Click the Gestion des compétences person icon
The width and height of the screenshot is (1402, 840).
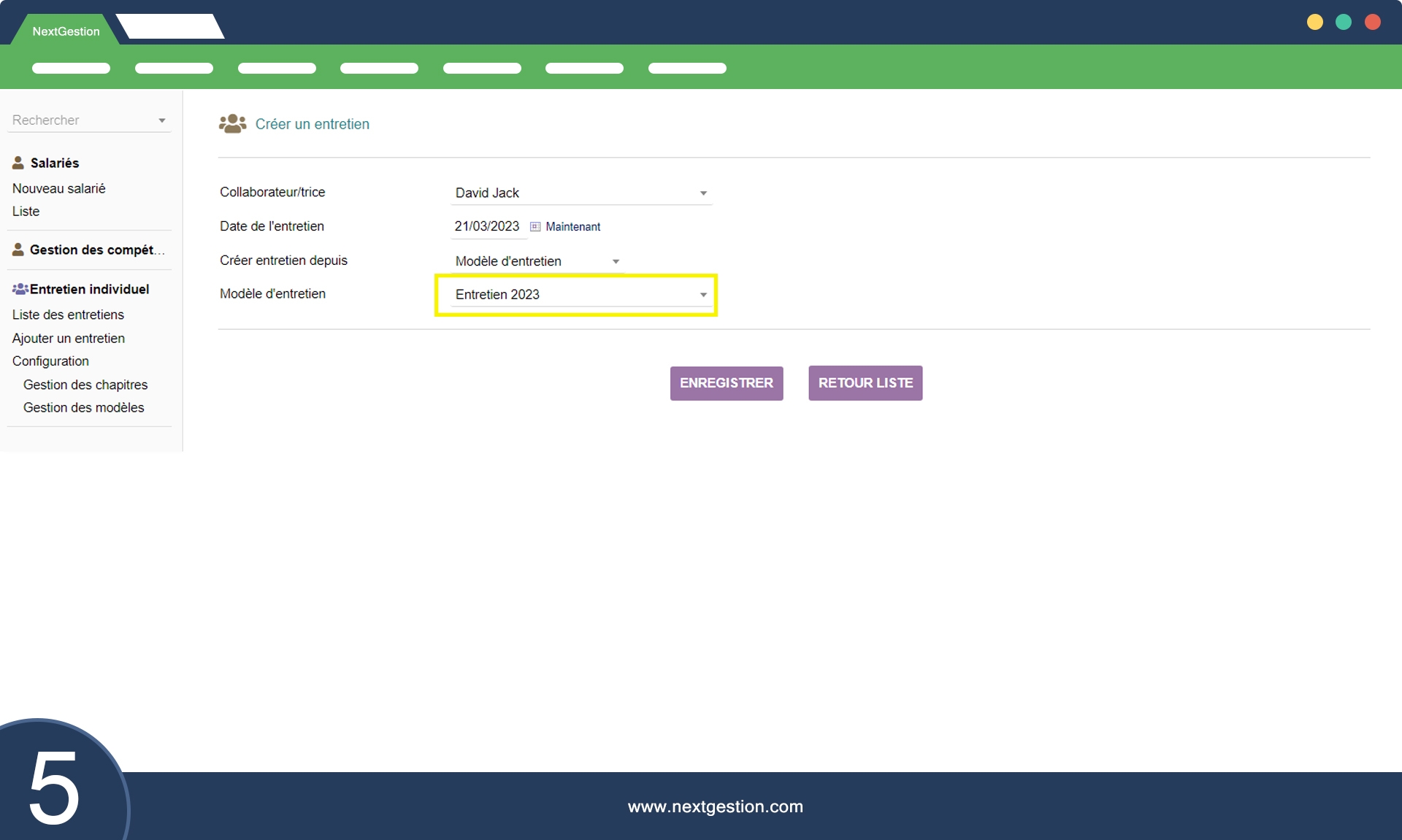18,250
